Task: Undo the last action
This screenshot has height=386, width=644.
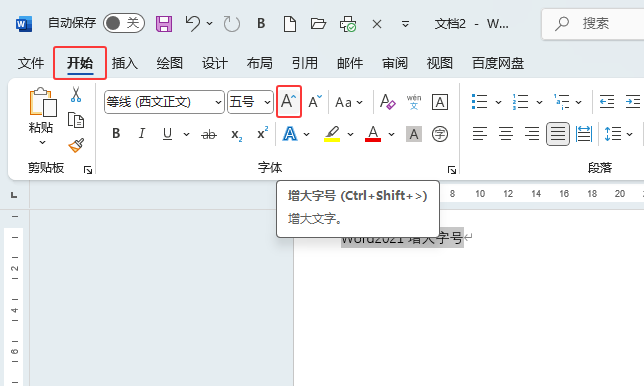Action: pyautogui.click(x=193, y=24)
